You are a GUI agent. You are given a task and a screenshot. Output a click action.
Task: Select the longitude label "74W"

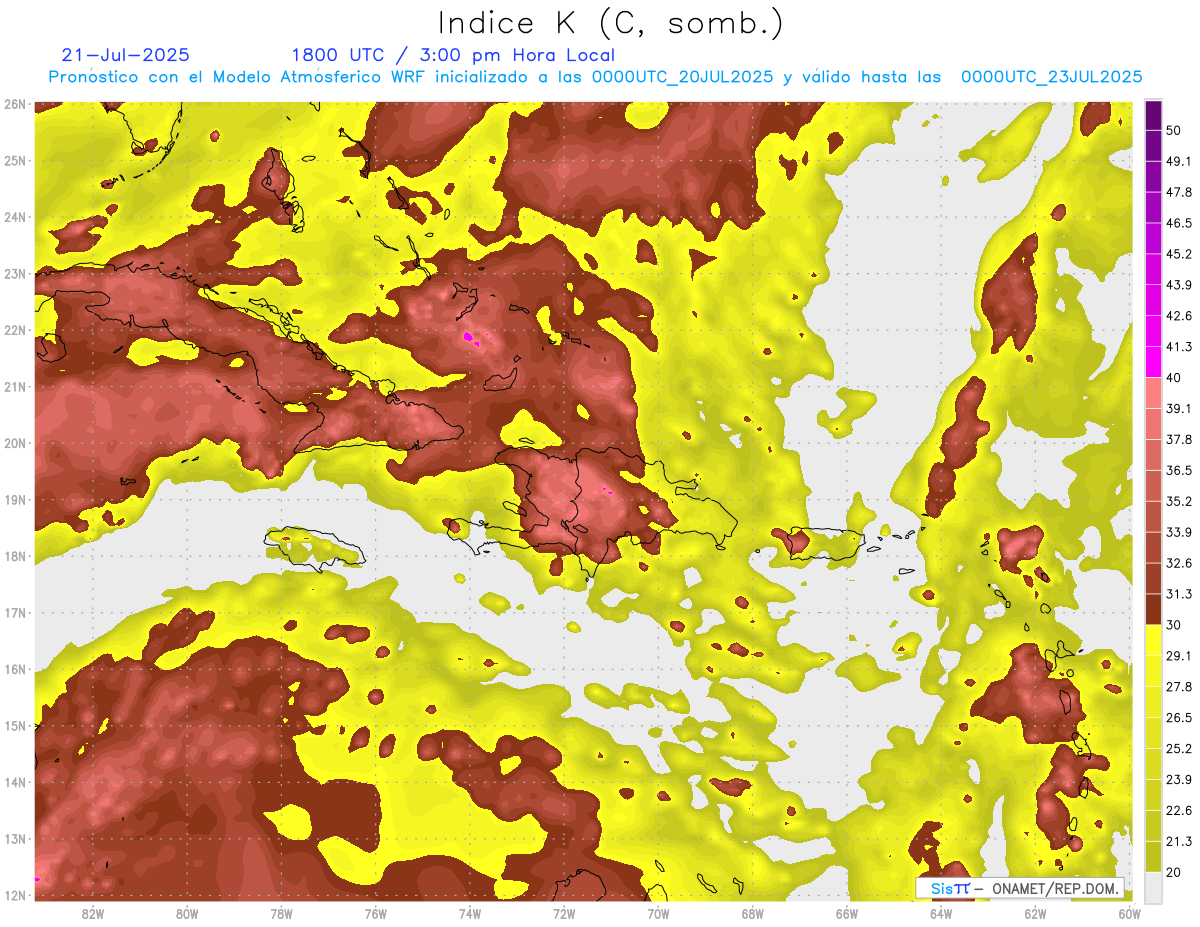pyautogui.click(x=470, y=913)
